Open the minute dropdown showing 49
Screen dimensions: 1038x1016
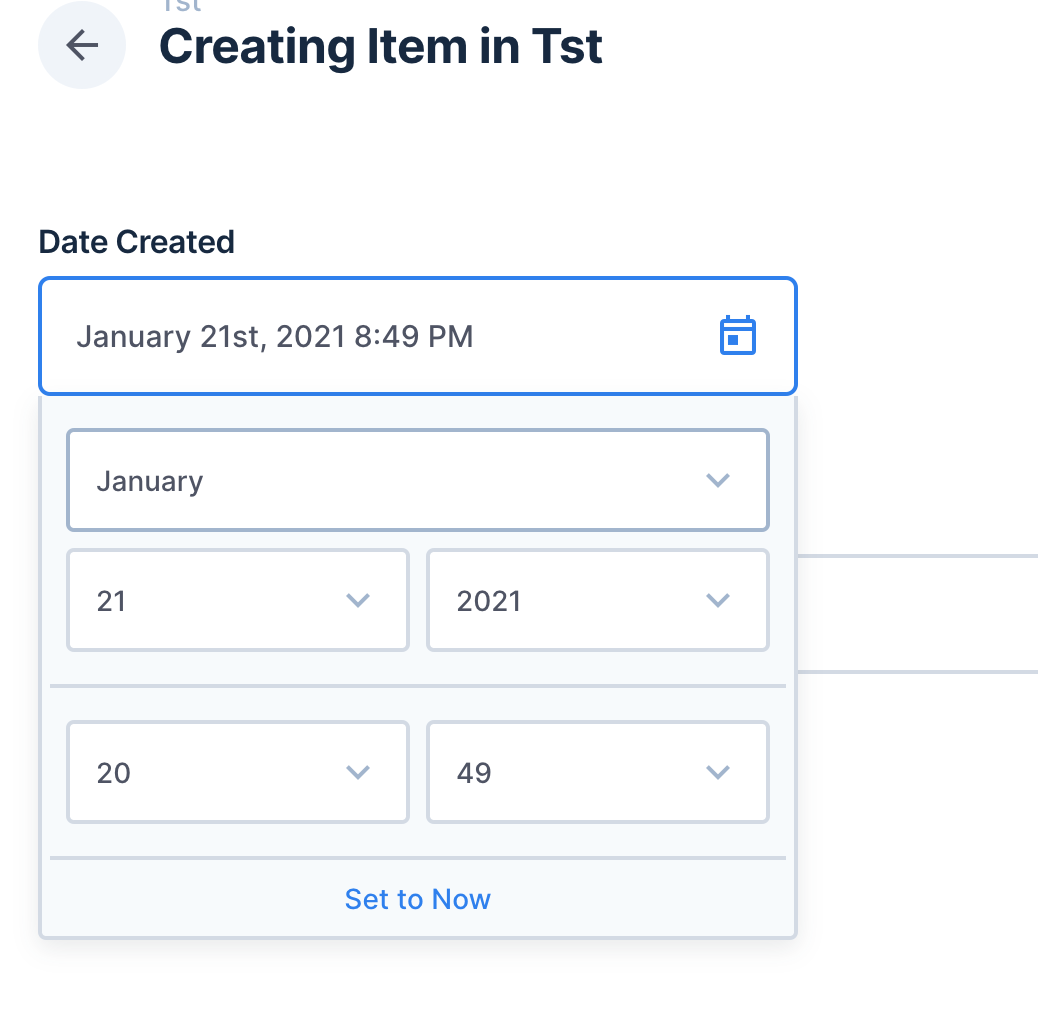(x=597, y=772)
